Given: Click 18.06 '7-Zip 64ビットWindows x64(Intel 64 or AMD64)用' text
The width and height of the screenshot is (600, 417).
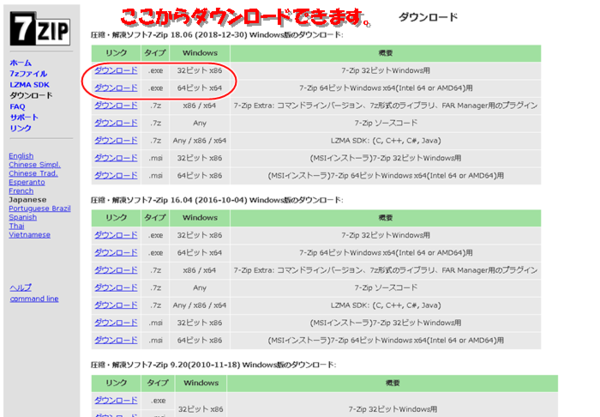Looking at the screenshot, I should pos(386,88).
